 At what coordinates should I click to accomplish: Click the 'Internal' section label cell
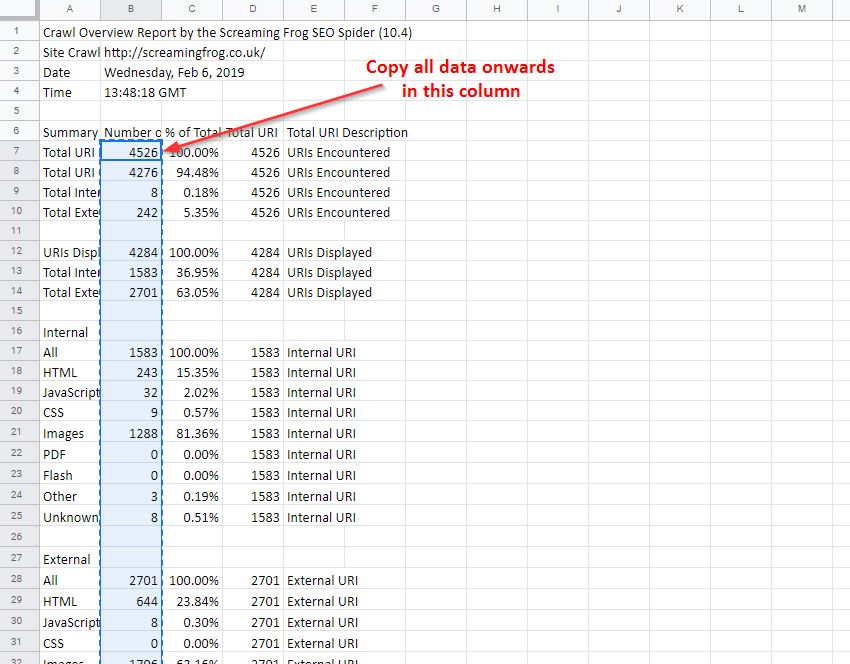[x=66, y=332]
